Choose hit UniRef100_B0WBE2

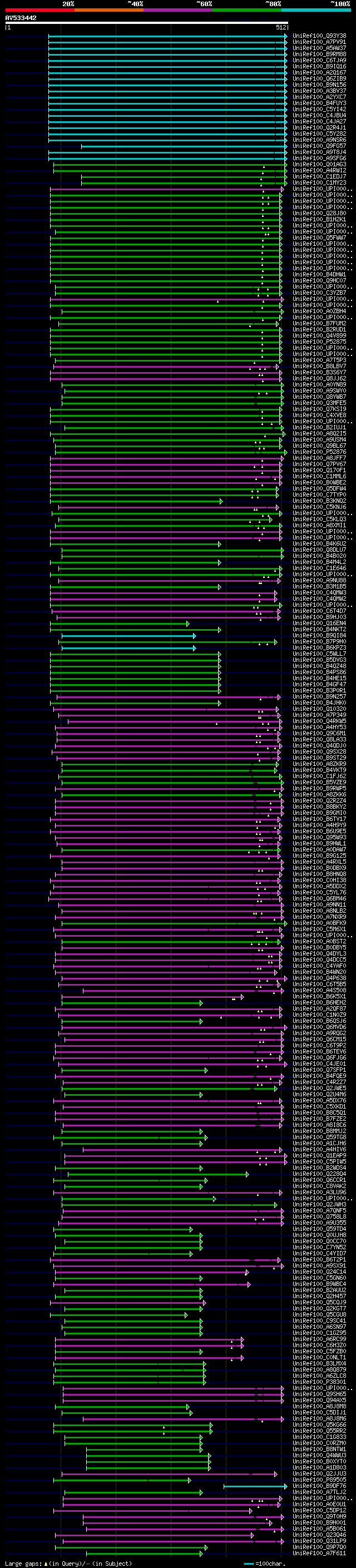coord(319,482)
